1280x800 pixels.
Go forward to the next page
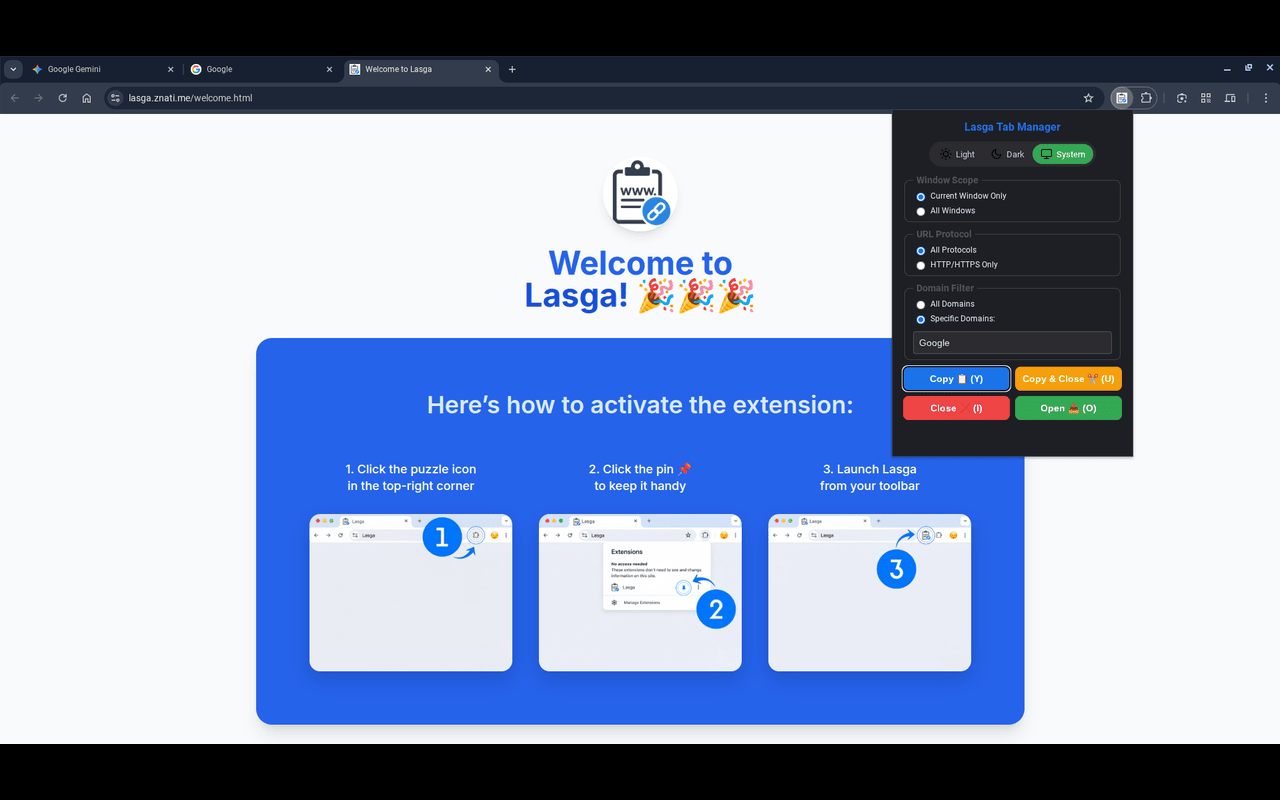[x=38, y=98]
